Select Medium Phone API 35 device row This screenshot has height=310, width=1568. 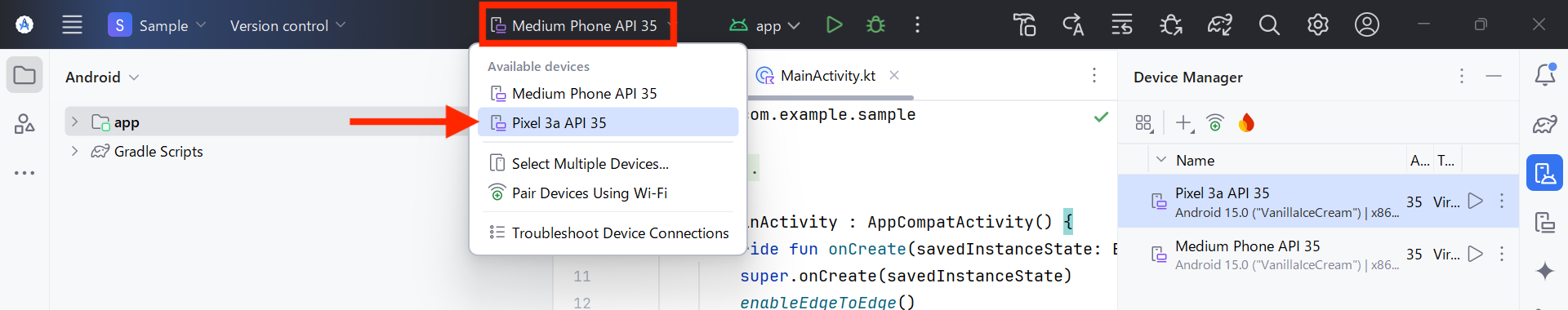(x=1318, y=254)
